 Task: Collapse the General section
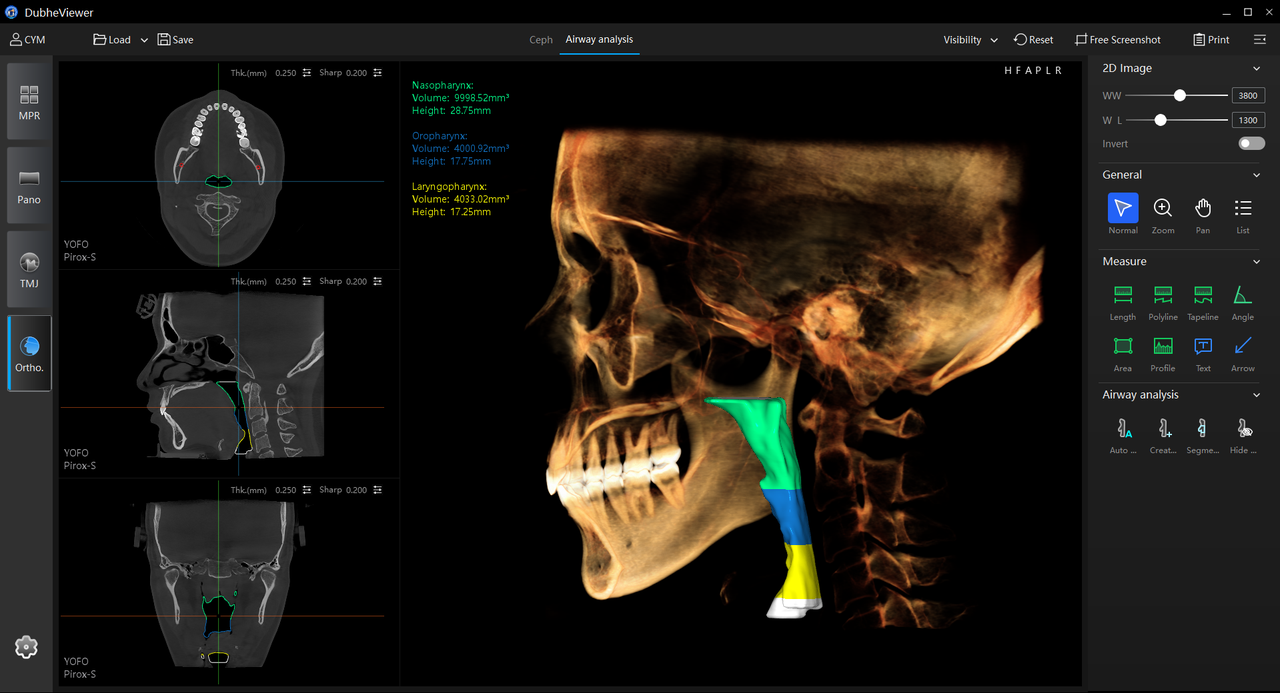pyautogui.click(x=1257, y=175)
